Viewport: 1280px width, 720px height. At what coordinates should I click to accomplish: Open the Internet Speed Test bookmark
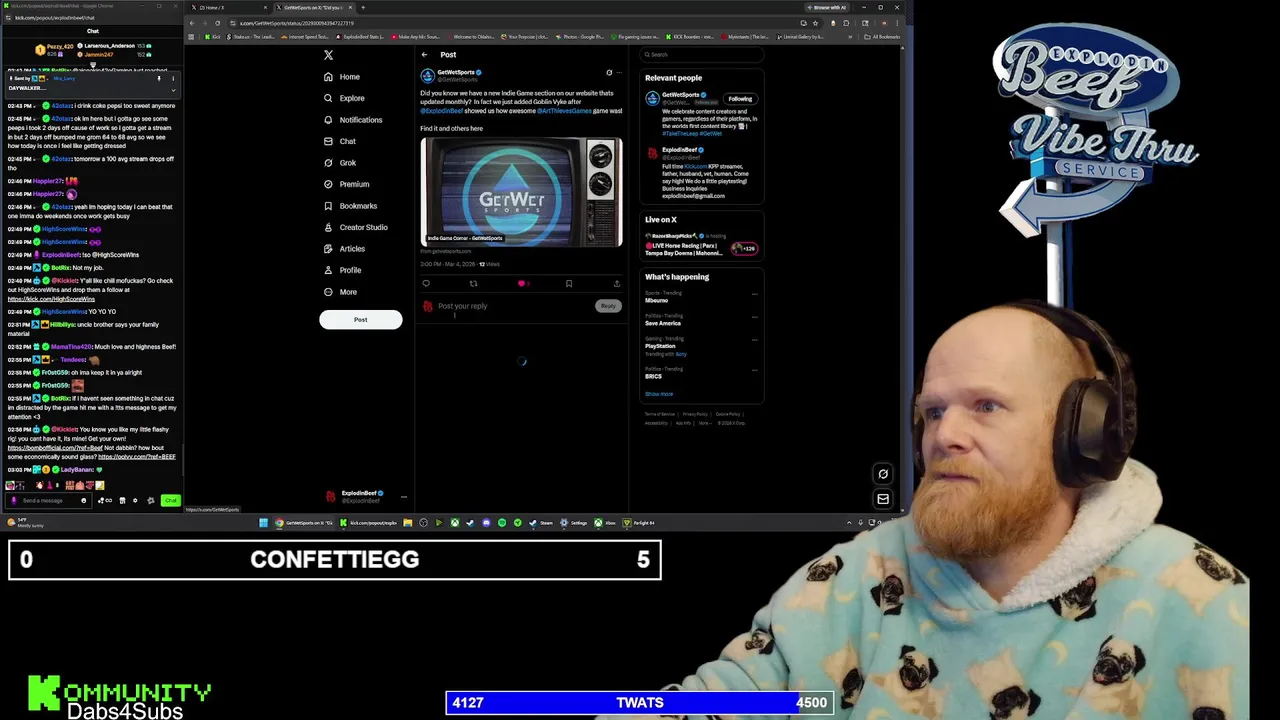tap(305, 37)
